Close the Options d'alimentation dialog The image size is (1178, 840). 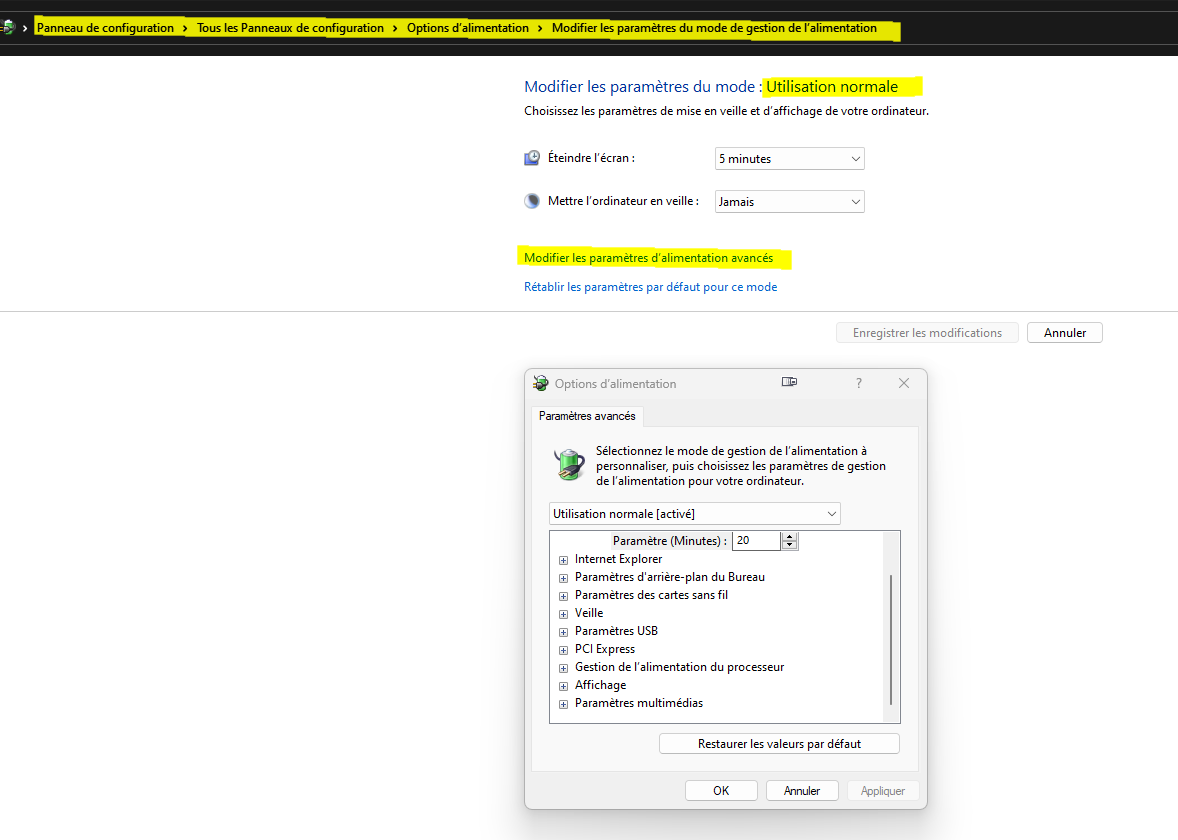pyautogui.click(x=903, y=383)
